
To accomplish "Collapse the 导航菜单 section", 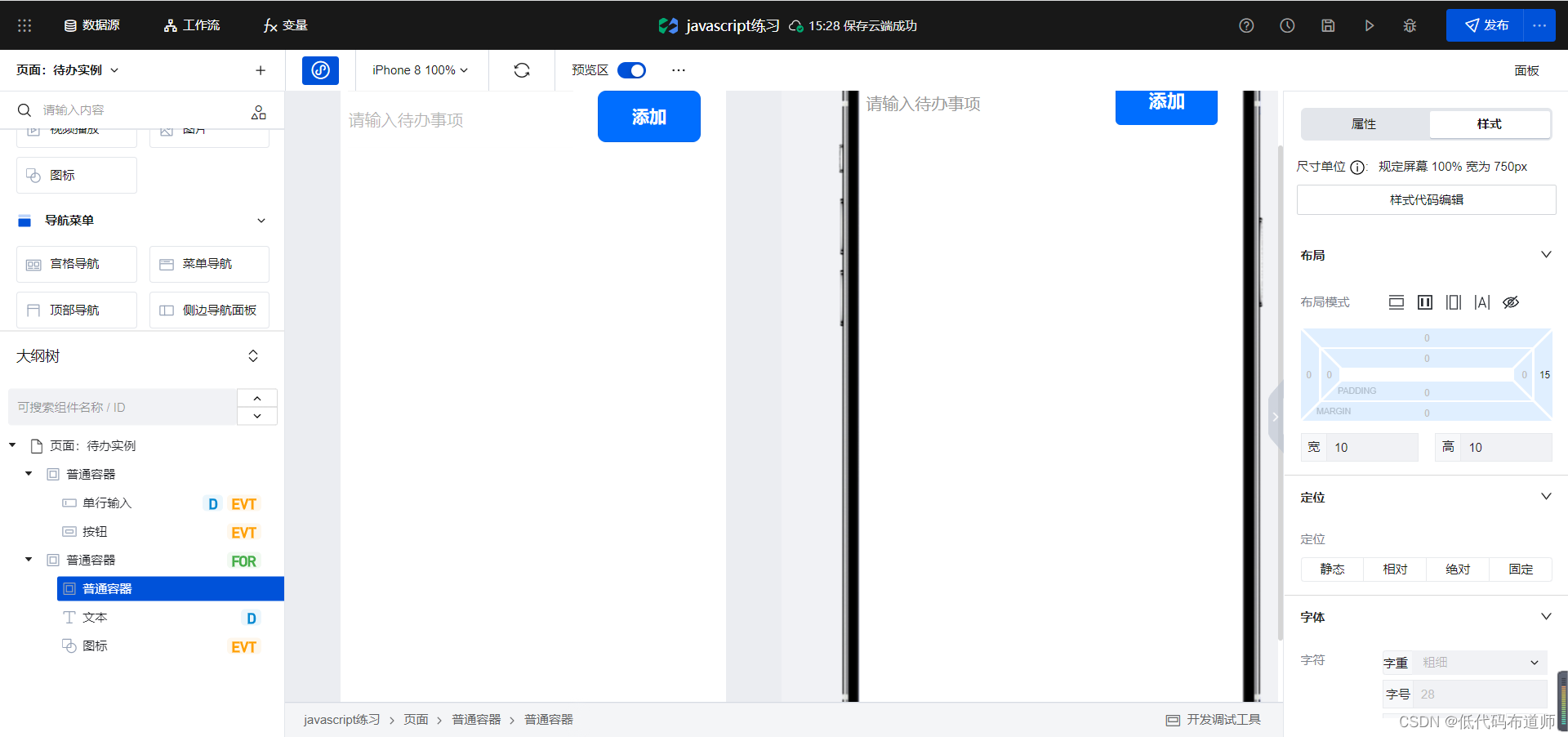I will (261, 221).
